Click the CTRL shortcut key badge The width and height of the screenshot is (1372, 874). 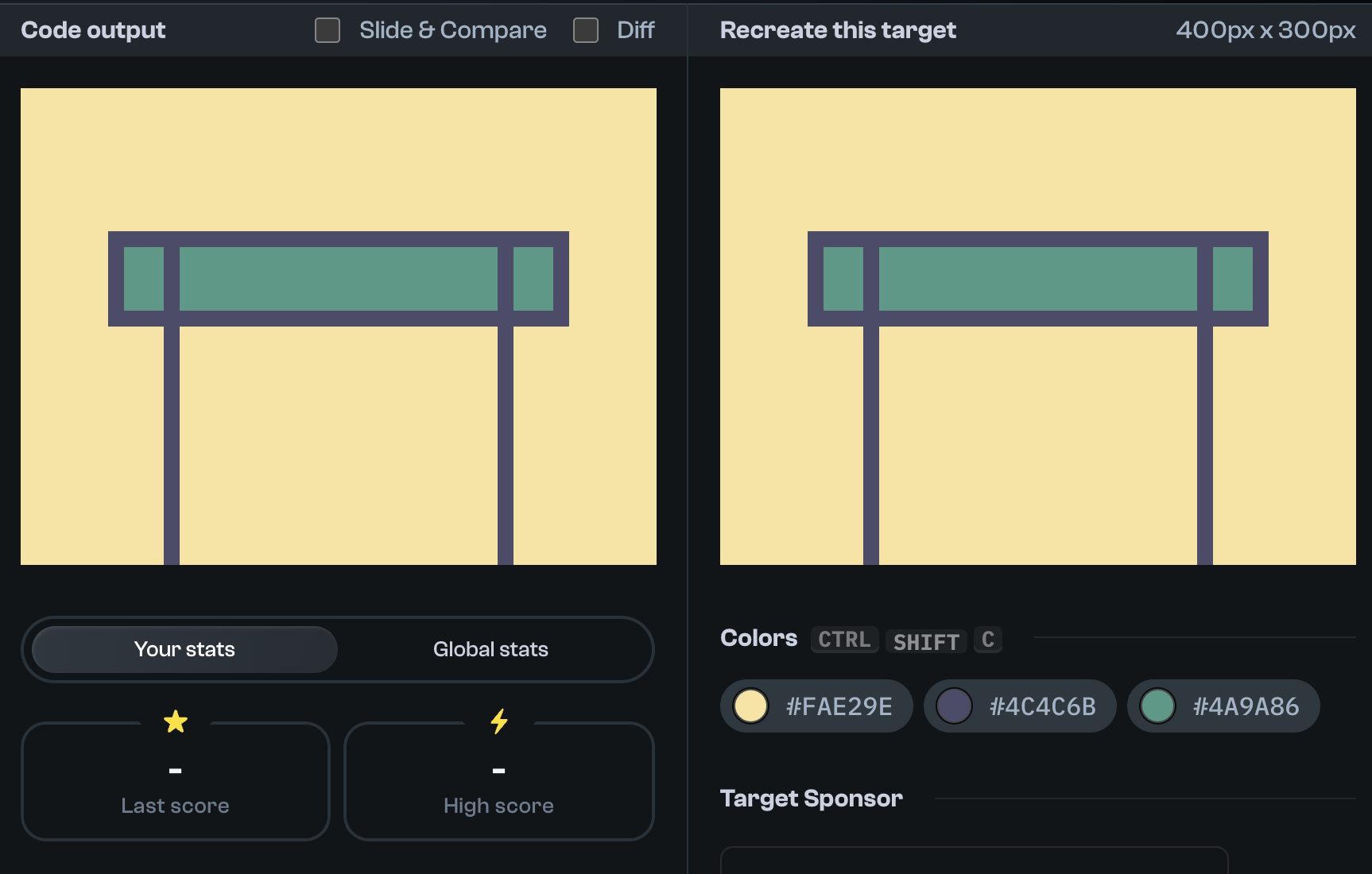tap(844, 640)
